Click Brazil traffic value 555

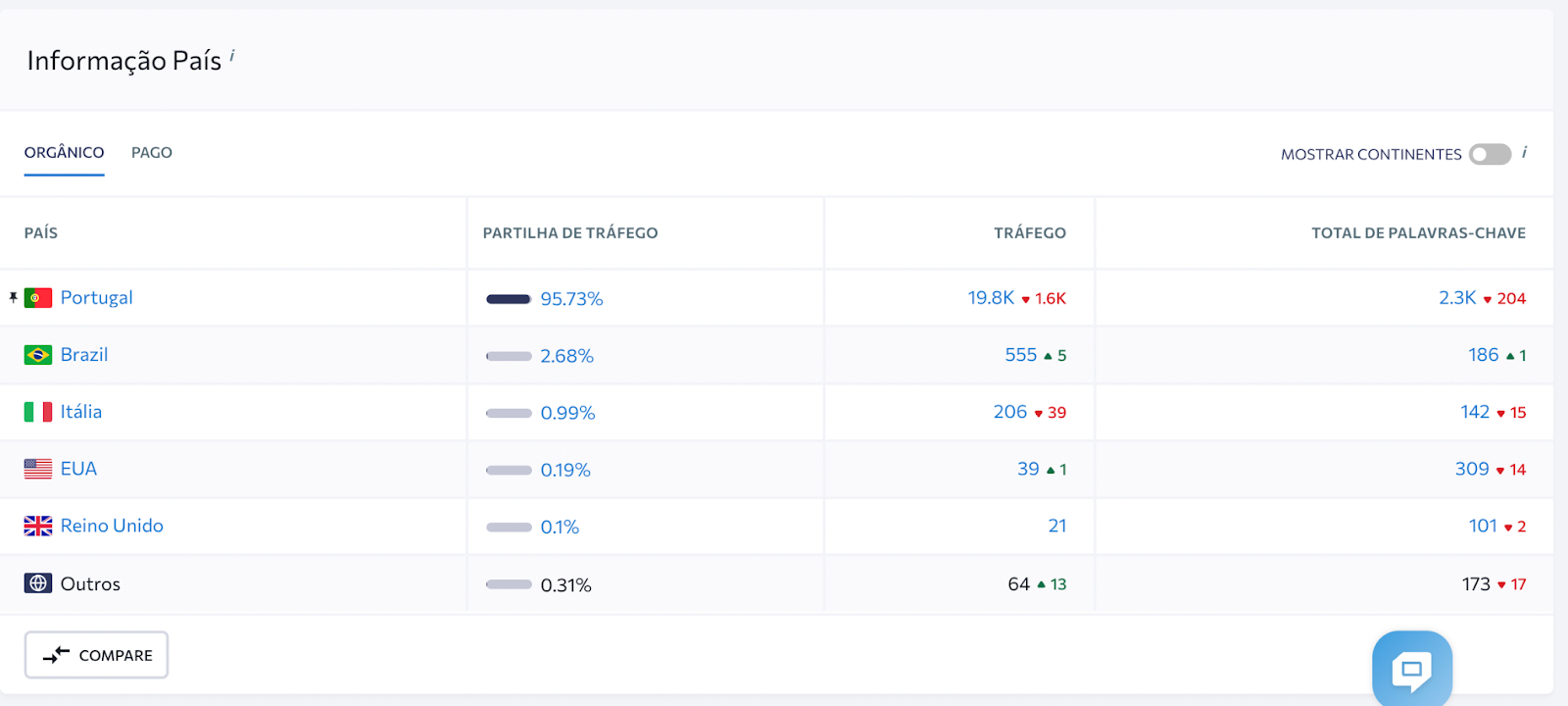point(1021,355)
